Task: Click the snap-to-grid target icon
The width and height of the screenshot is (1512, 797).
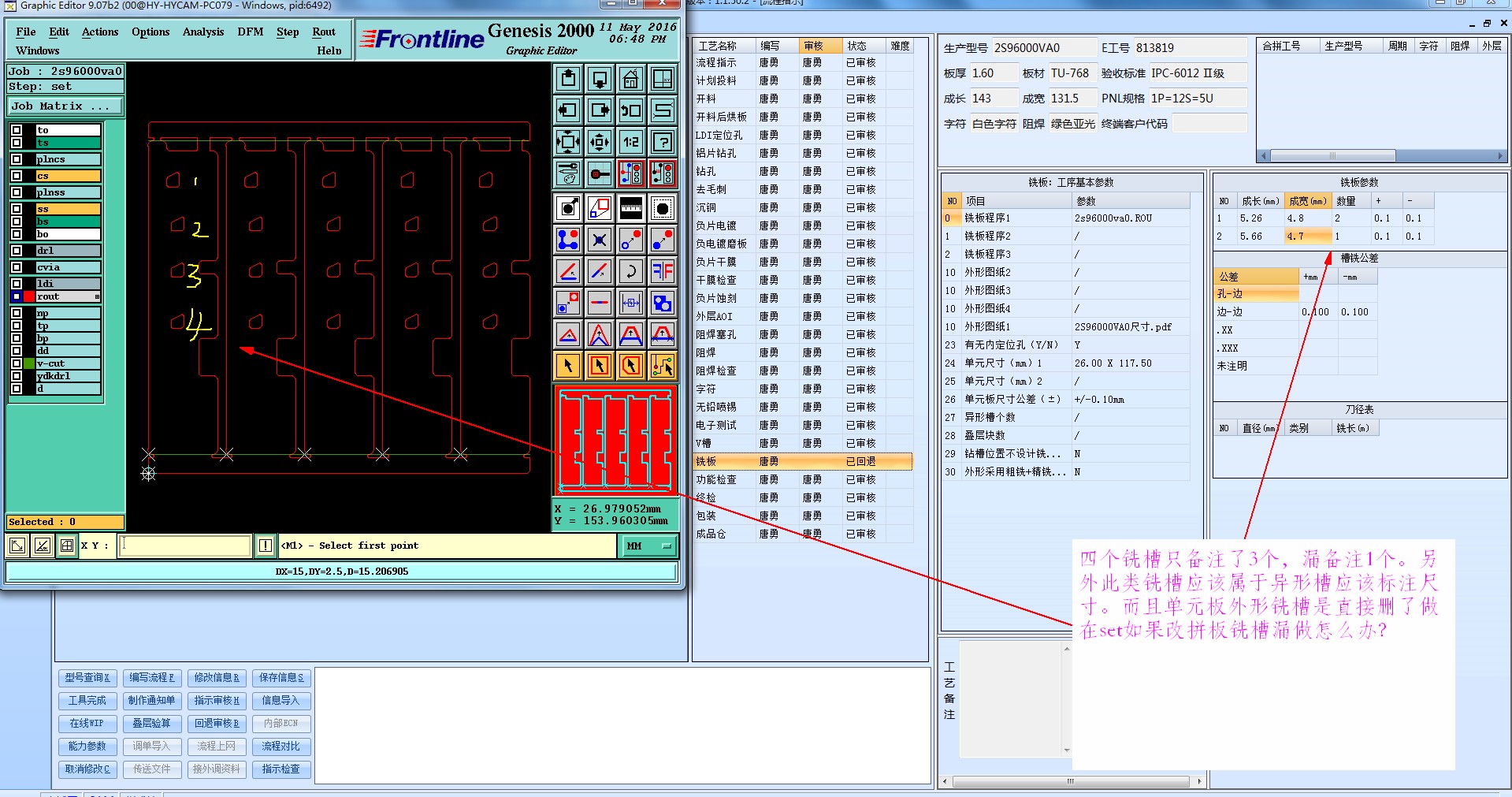Action: tap(600, 173)
